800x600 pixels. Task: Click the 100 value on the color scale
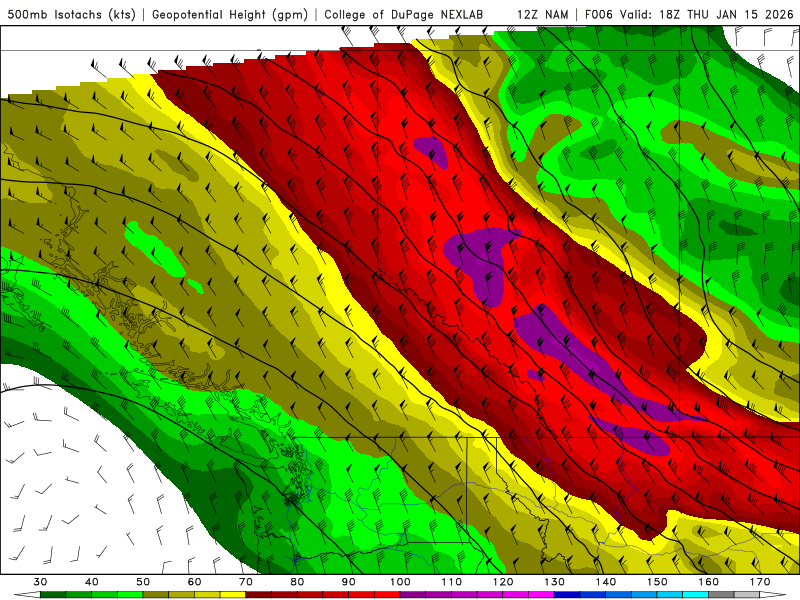(400, 582)
